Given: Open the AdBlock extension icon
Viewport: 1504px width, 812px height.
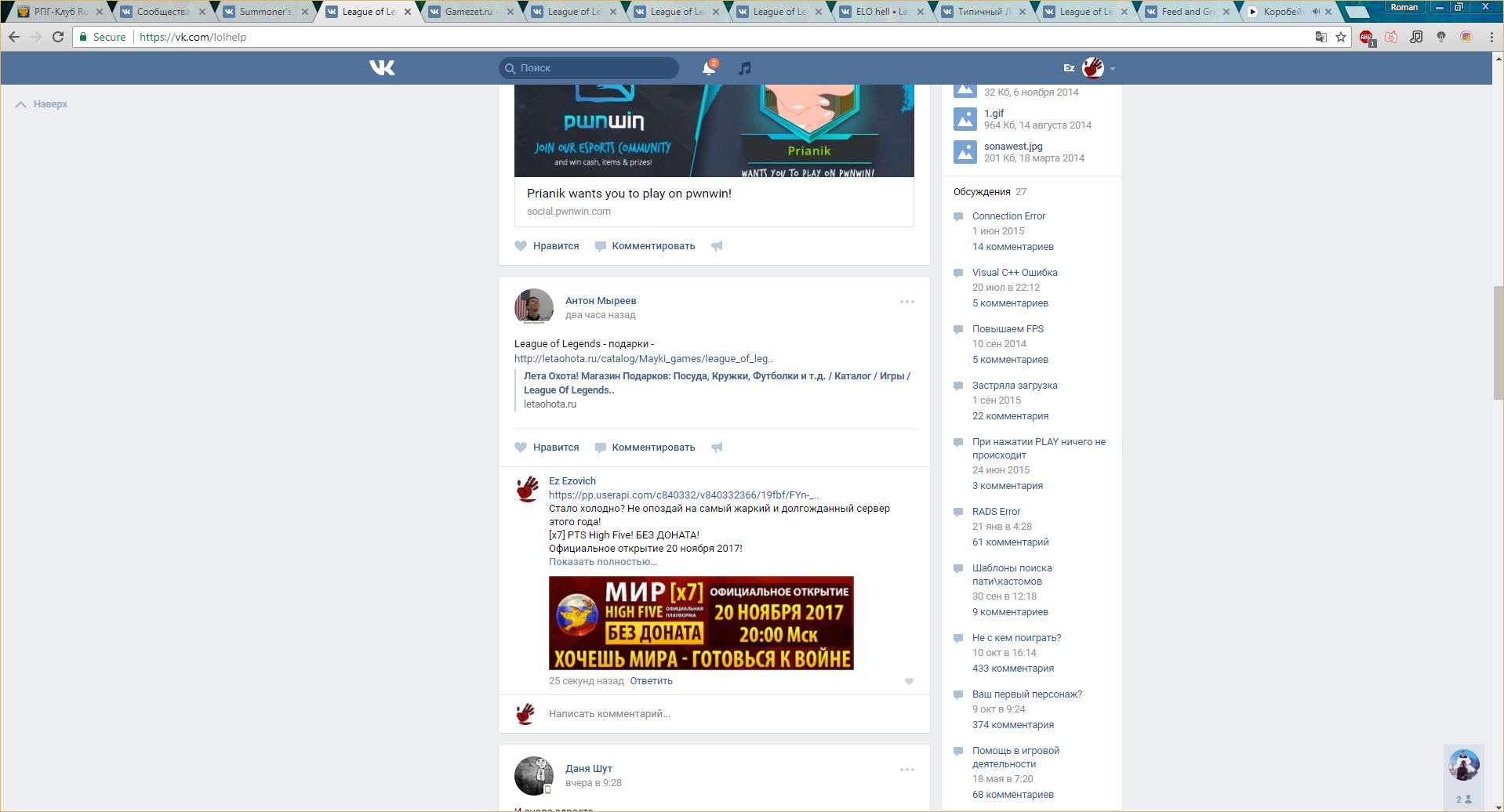Looking at the screenshot, I should click(x=1366, y=37).
